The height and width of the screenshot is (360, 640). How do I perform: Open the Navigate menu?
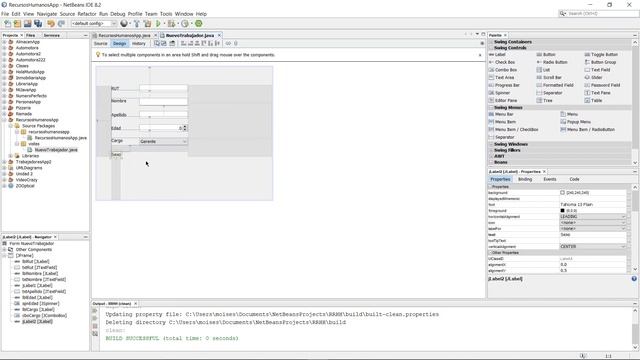click(x=47, y=14)
